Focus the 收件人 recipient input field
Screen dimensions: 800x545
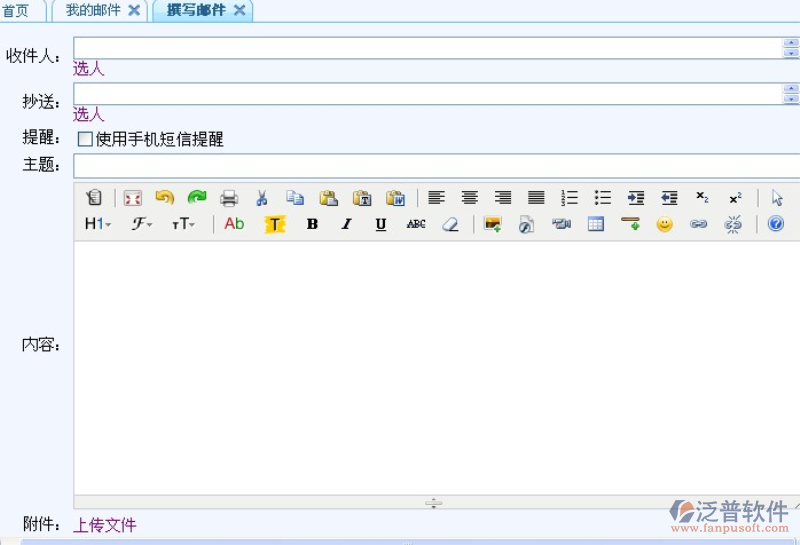click(x=428, y=48)
